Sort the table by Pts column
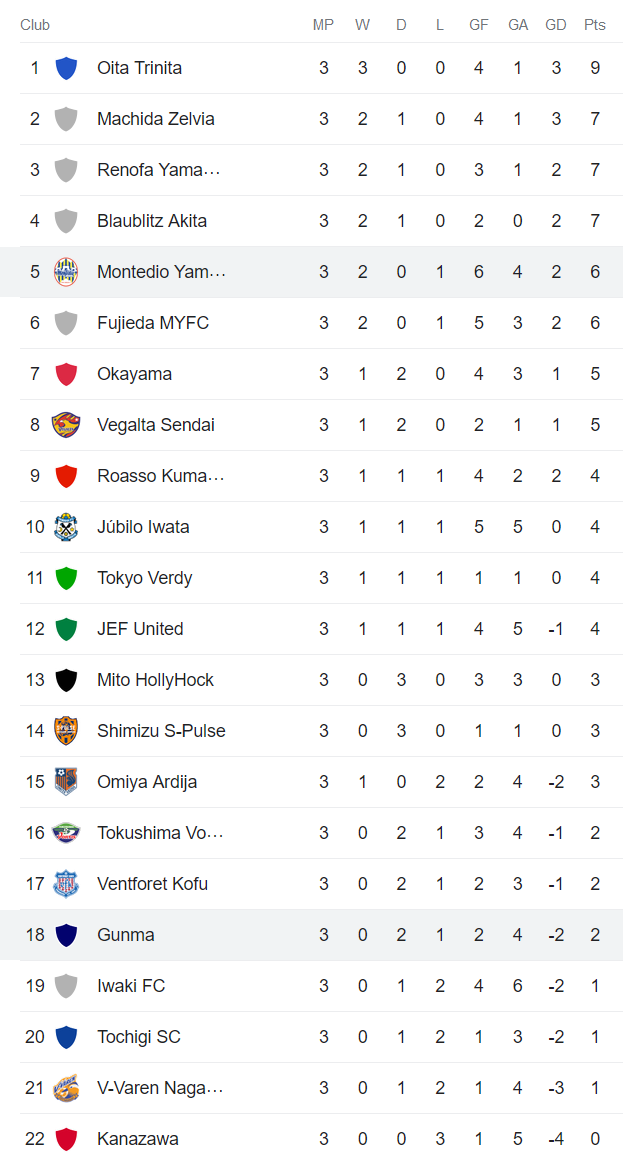The image size is (623, 1161). 594,25
